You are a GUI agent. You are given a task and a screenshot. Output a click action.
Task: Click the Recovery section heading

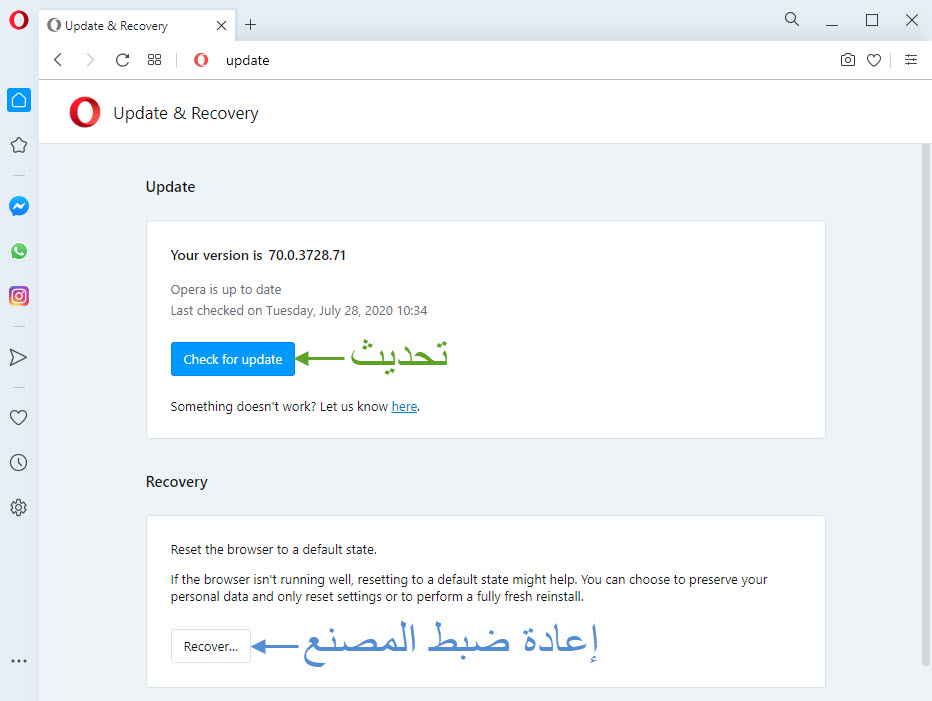click(x=177, y=482)
